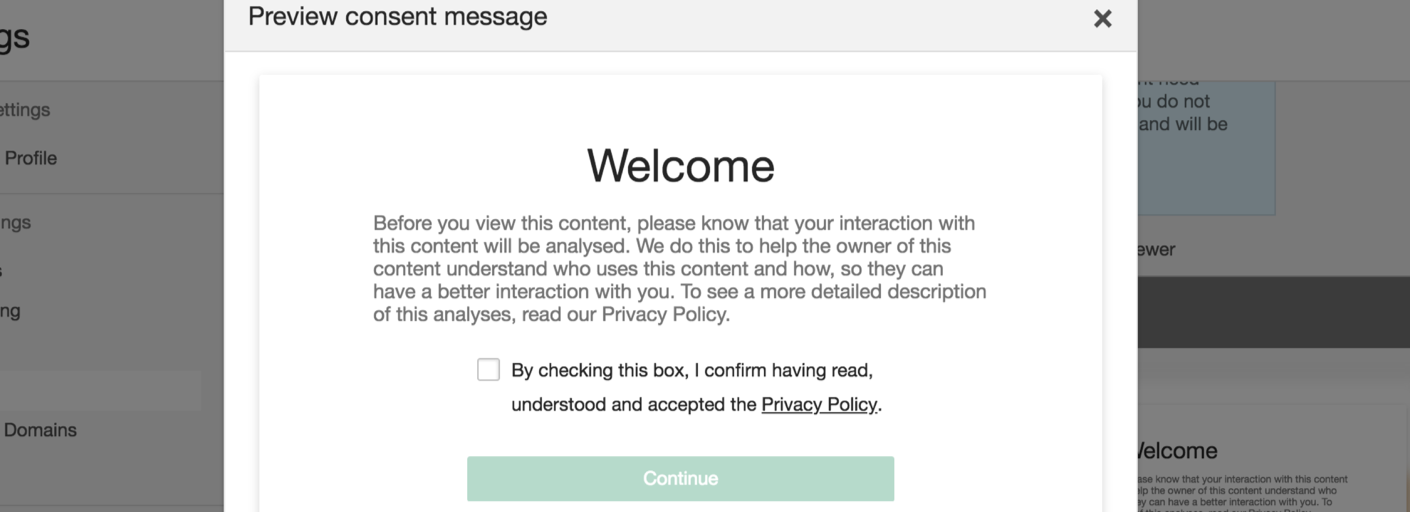Viewport: 1410px width, 512px height.
Task: Click the consent description paragraph text
Action: (x=680, y=268)
